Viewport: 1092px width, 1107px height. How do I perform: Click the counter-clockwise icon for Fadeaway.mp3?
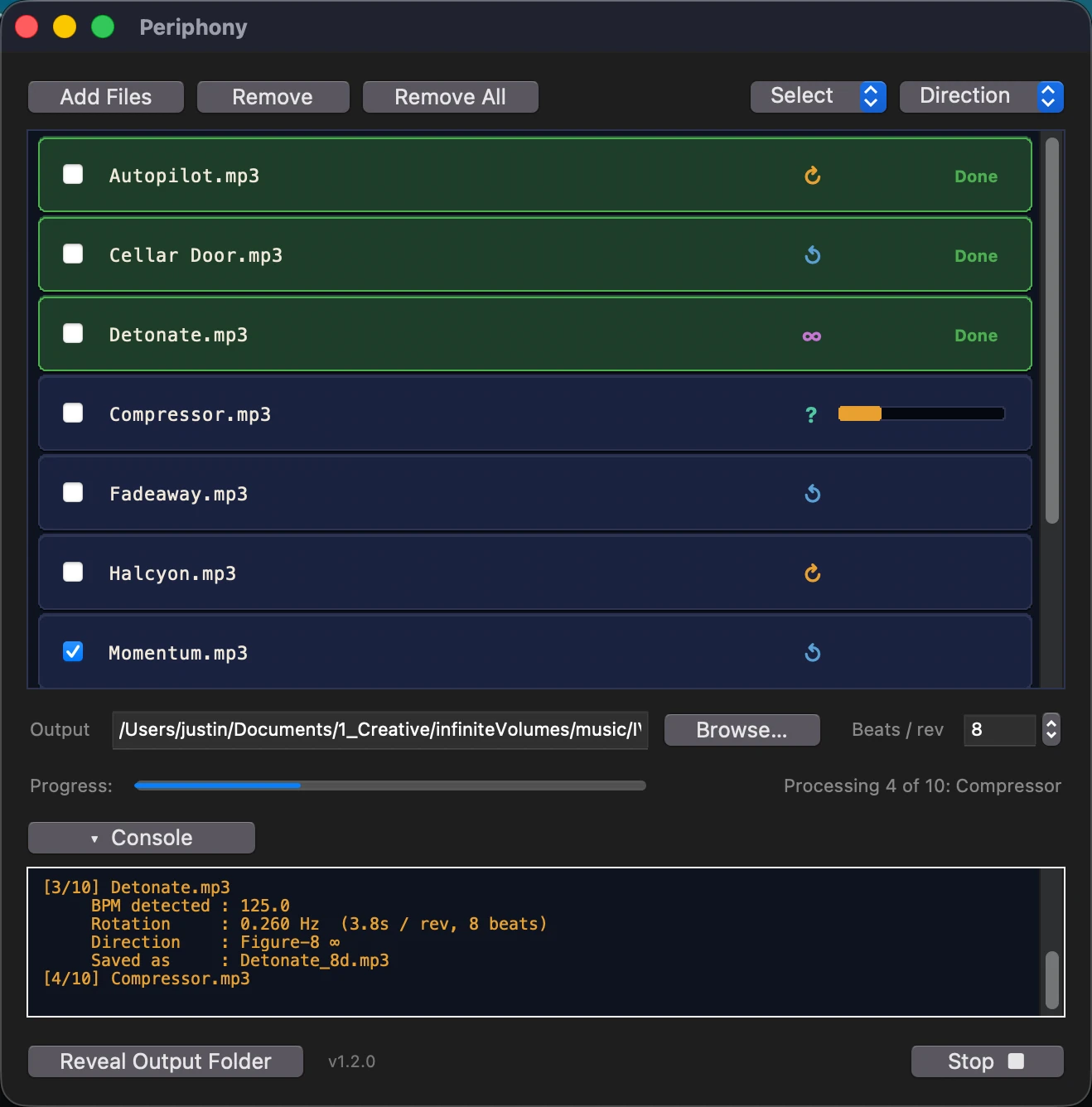point(813,493)
